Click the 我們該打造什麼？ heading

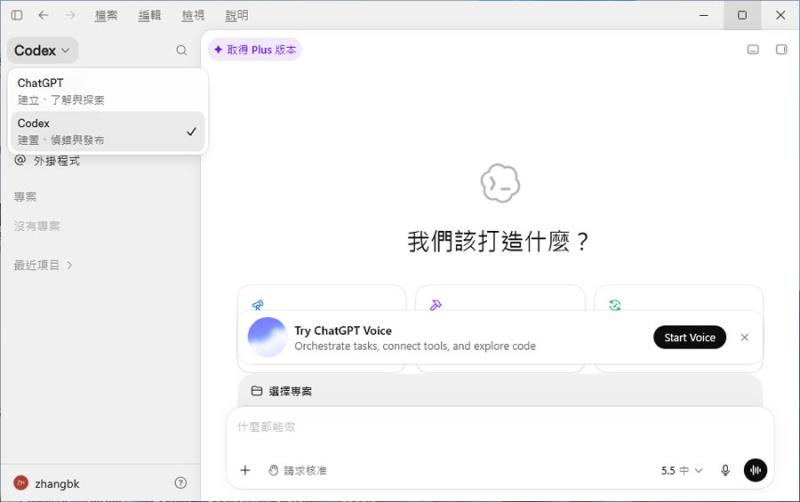coord(498,241)
